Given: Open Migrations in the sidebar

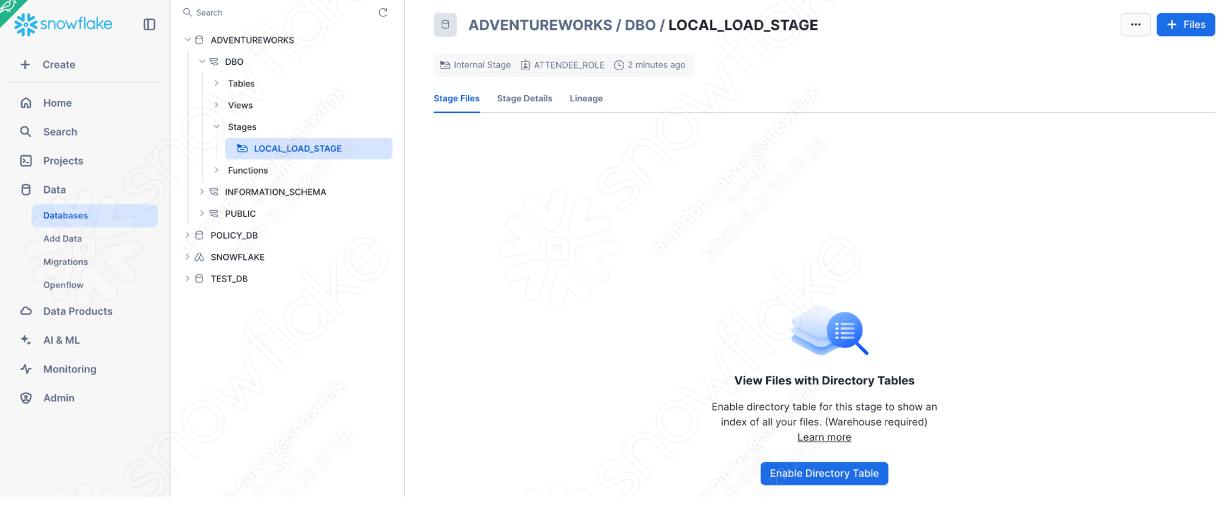Looking at the screenshot, I should pos(65,262).
